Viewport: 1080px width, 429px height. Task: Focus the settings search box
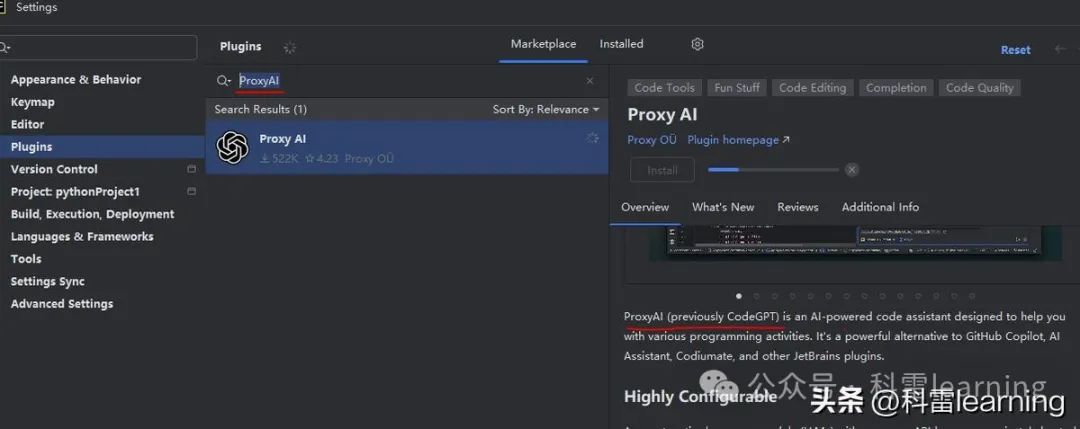point(98,48)
